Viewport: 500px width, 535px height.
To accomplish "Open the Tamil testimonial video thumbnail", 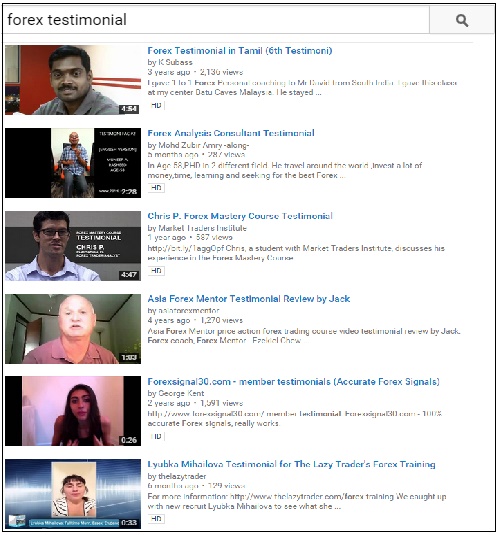I will pyautogui.click(x=73, y=80).
